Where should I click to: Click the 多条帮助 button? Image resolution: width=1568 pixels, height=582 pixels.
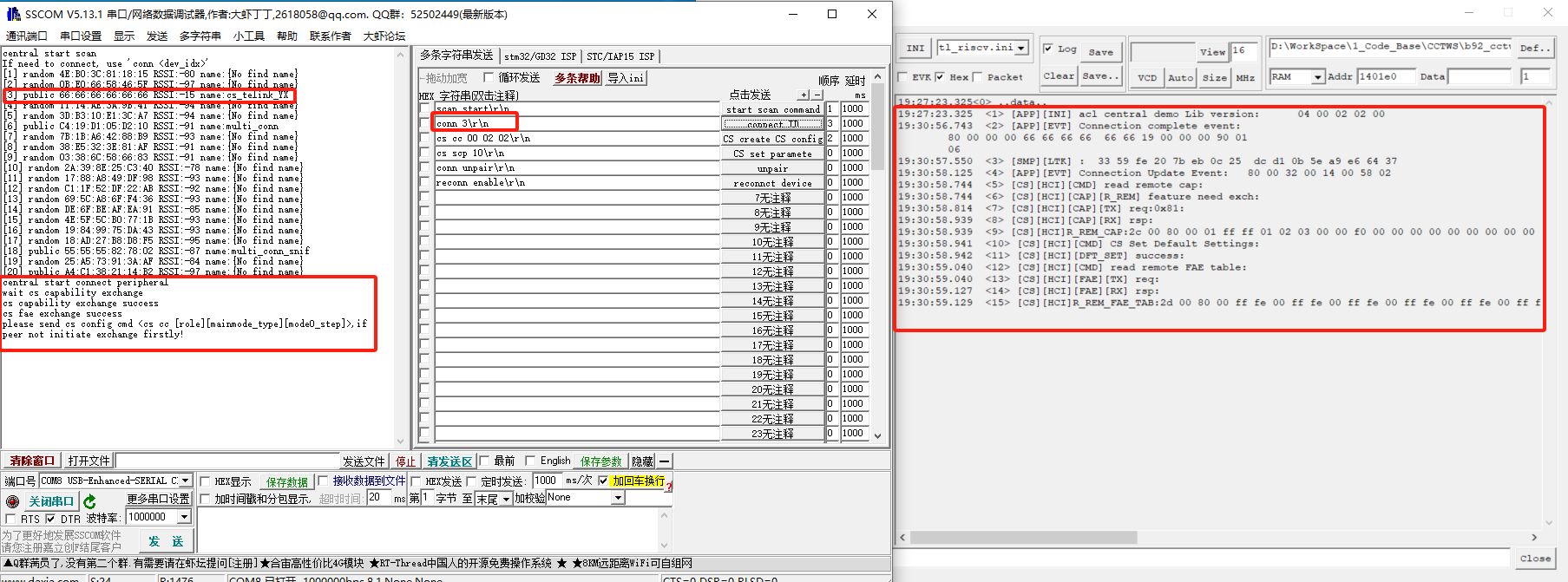(x=577, y=78)
